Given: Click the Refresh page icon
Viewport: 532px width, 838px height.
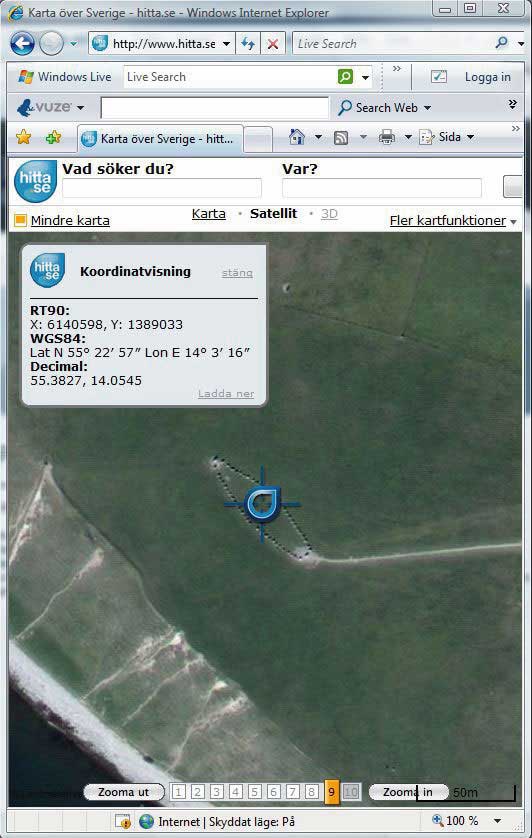Looking at the screenshot, I should (248, 44).
